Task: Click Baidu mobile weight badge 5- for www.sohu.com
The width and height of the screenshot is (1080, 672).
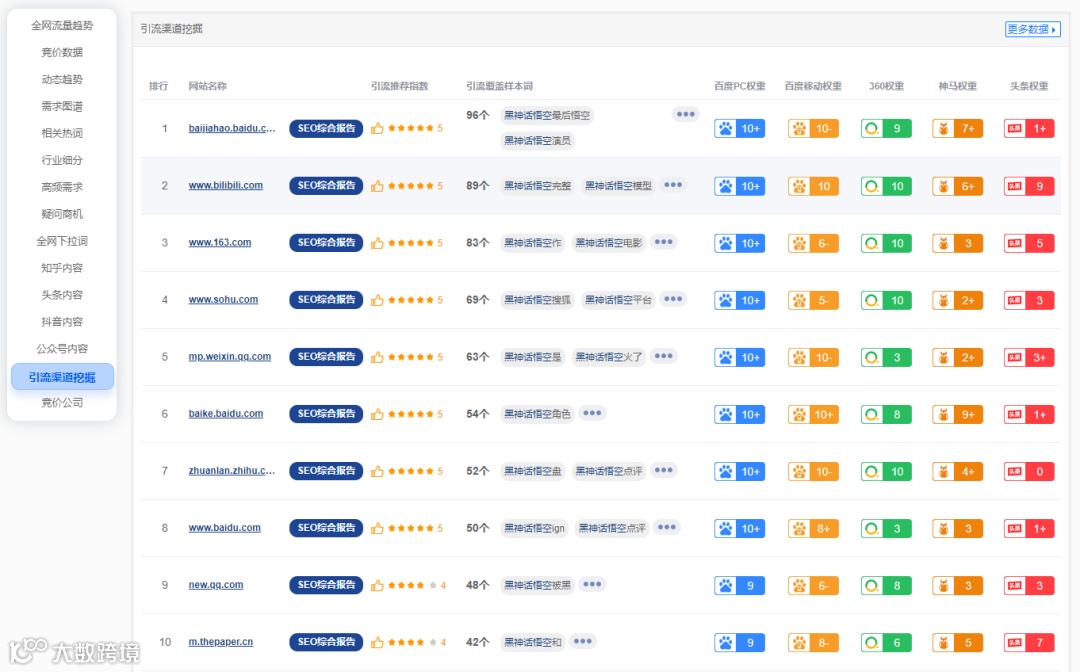Action: click(x=813, y=300)
